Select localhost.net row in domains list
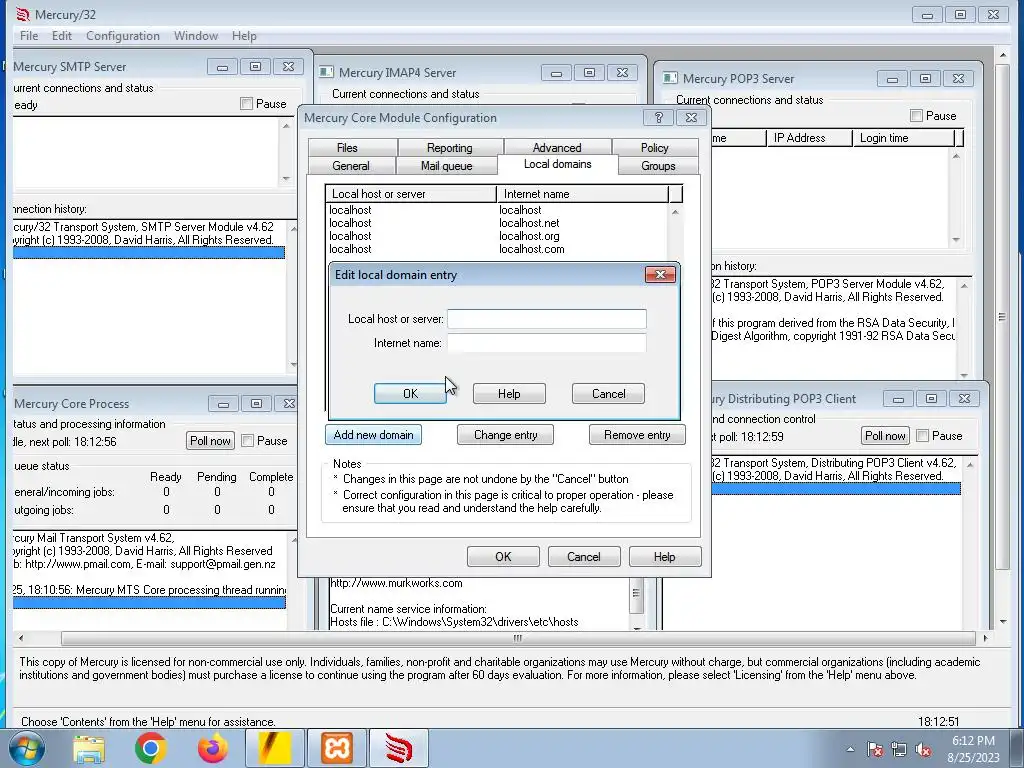This screenshot has height=768, width=1024. click(x=496, y=223)
